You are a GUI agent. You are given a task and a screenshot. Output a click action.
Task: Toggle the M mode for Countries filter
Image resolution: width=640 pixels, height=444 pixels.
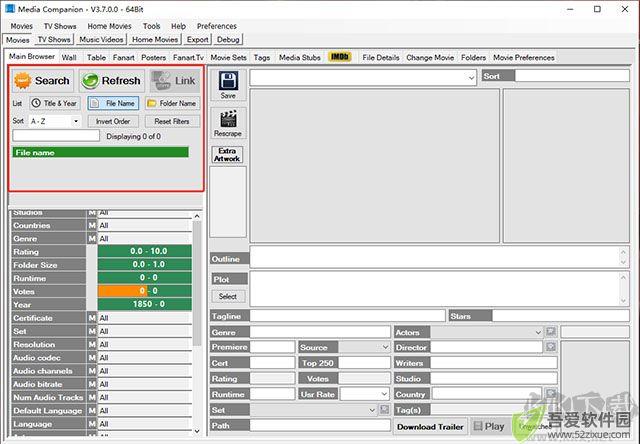click(x=92, y=225)
